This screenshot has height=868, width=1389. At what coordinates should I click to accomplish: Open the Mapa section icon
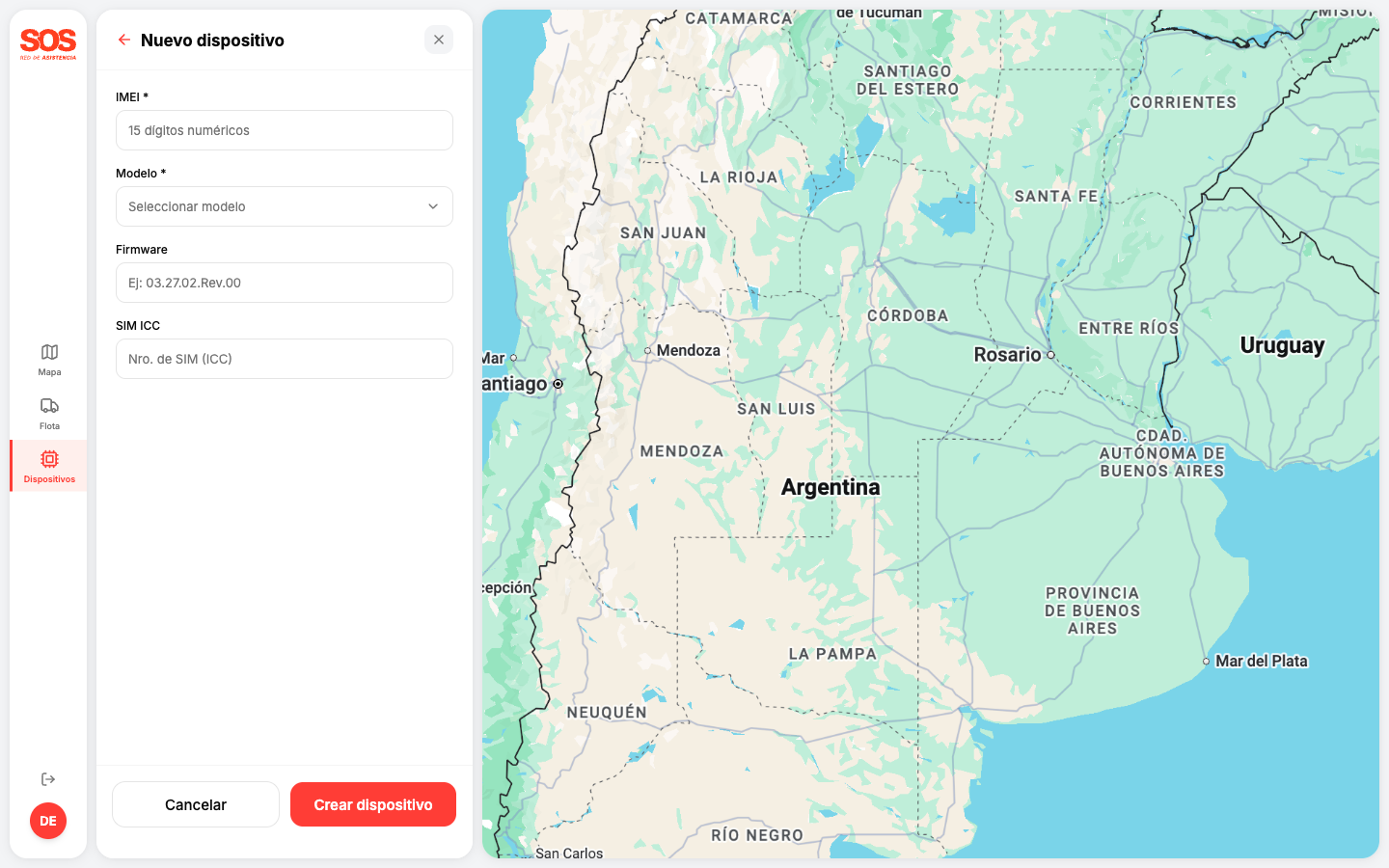[49, 353]
